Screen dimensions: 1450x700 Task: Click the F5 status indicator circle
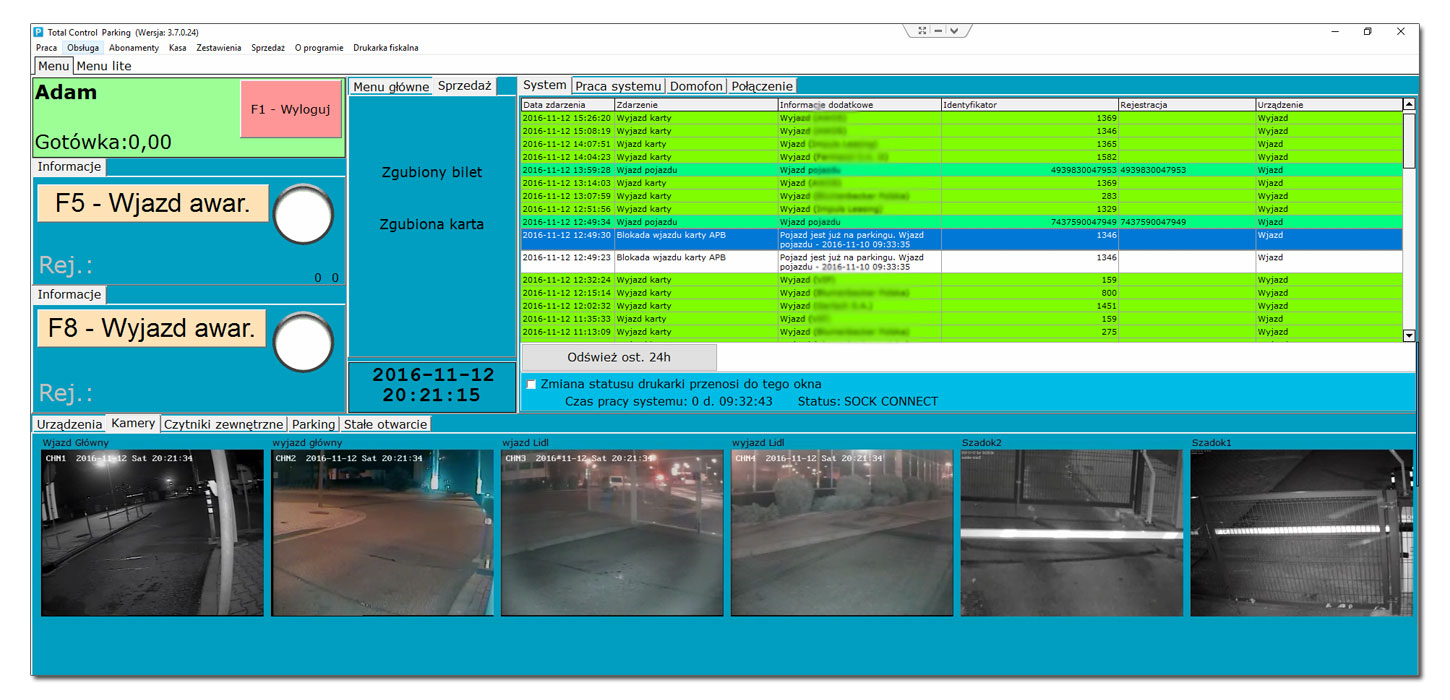click(303, 214)
